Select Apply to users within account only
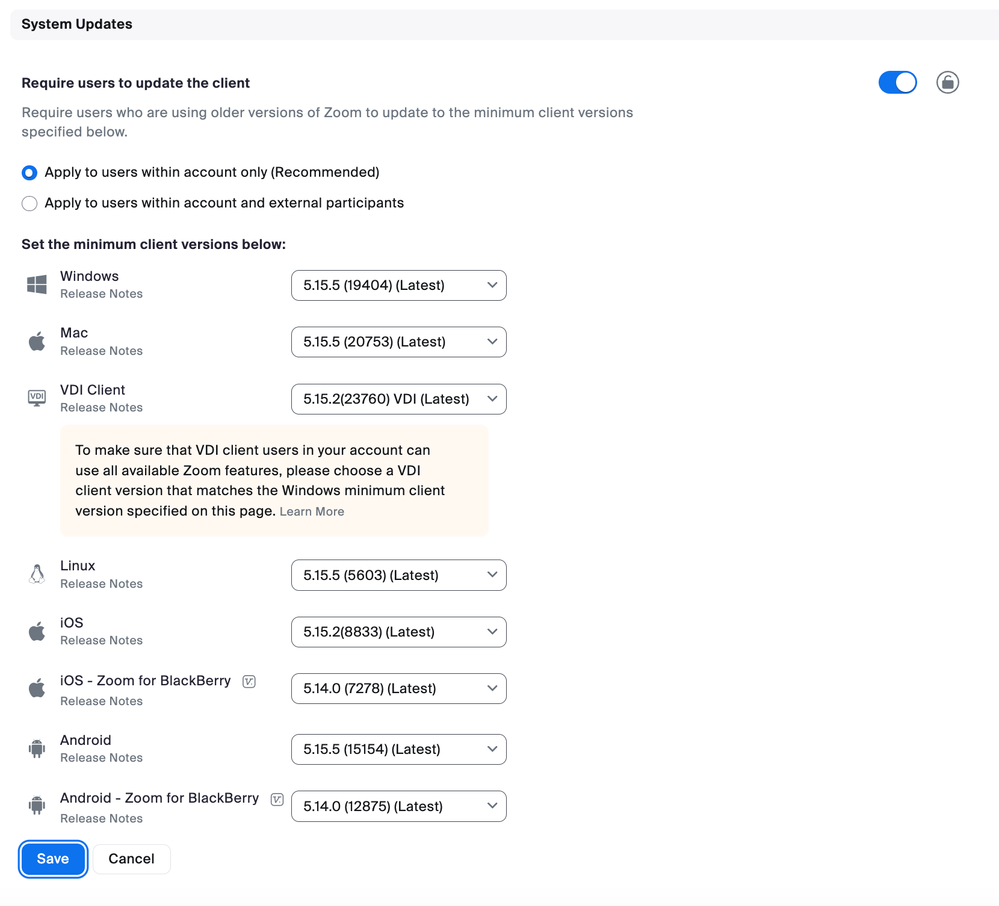The height and width of the screenshot is (906, 999). [x=30, y=173]
